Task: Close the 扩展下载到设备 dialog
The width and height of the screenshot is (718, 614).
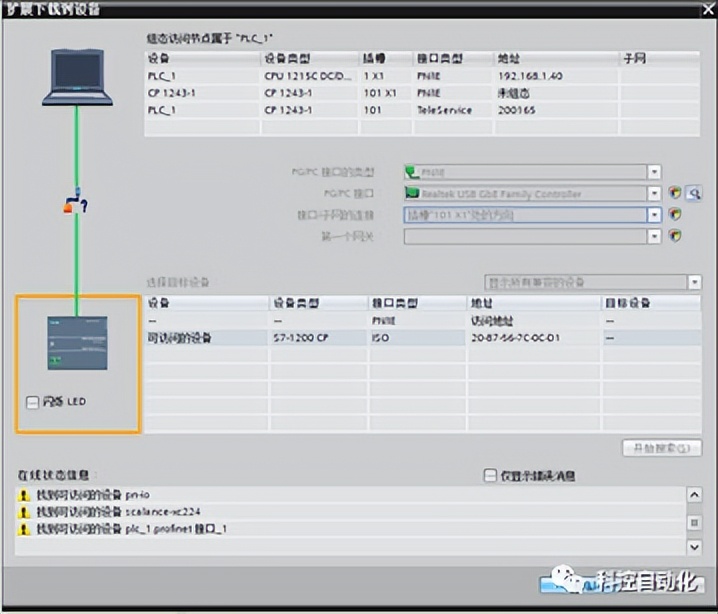Action: (708, 9)
